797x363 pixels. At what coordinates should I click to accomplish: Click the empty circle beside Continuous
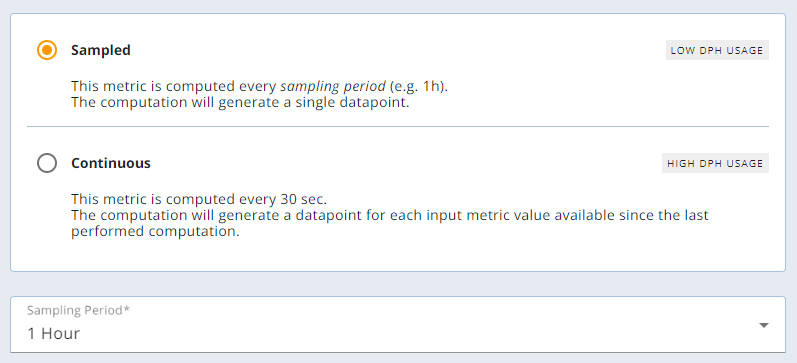pyautogui.click(x=47, y=163)
